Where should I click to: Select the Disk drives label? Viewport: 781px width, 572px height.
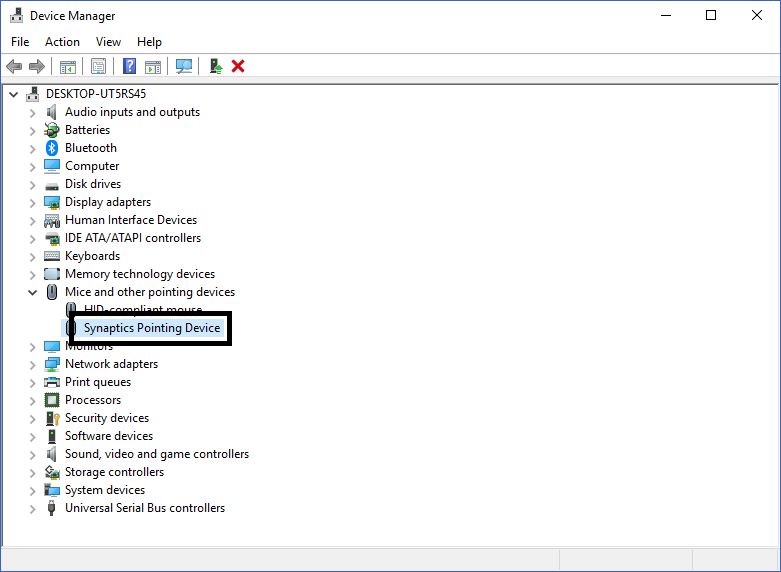click(x=93, y=184)
